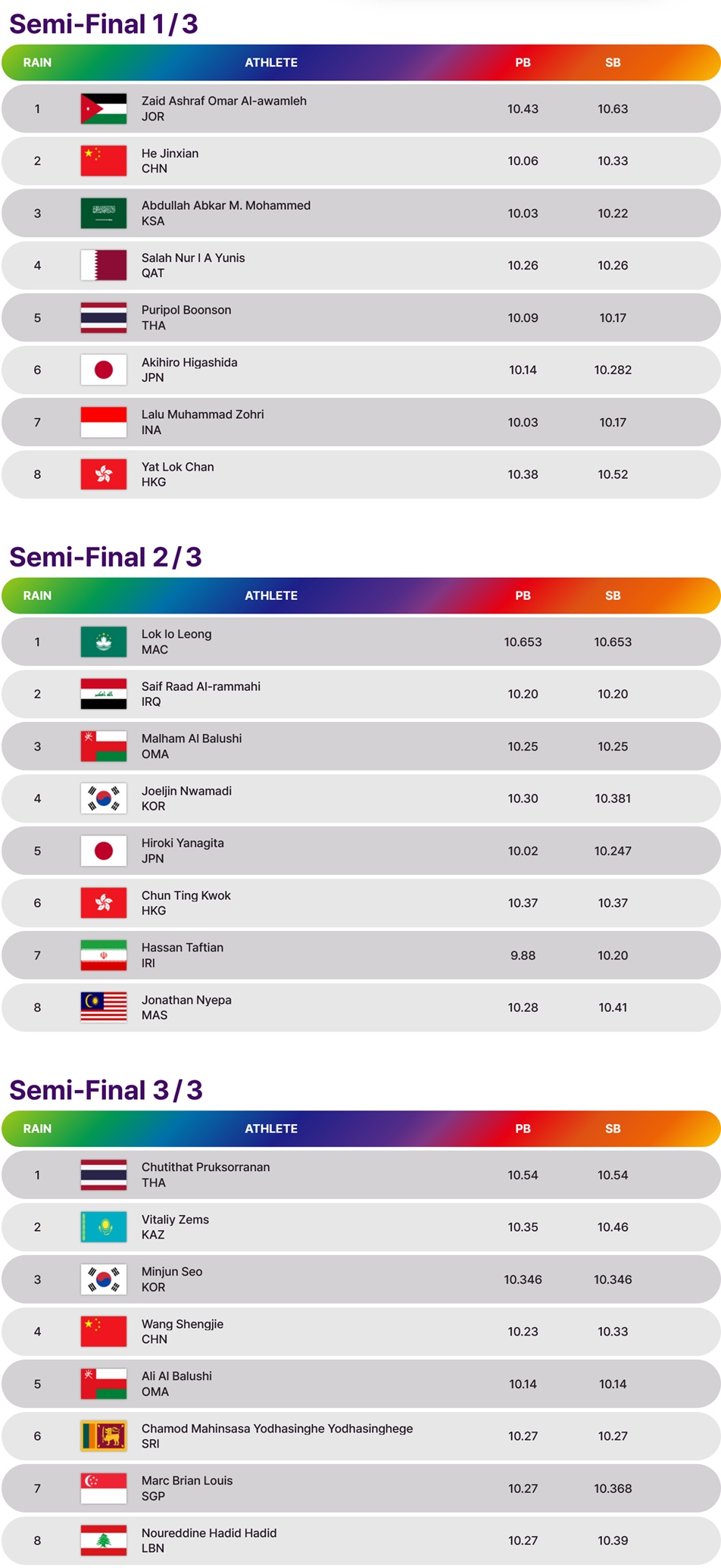Select Hiroki Yanagita athlete name
Image resolution: width=721 pixels, height=1568 pixels.
tap(183, 844)
